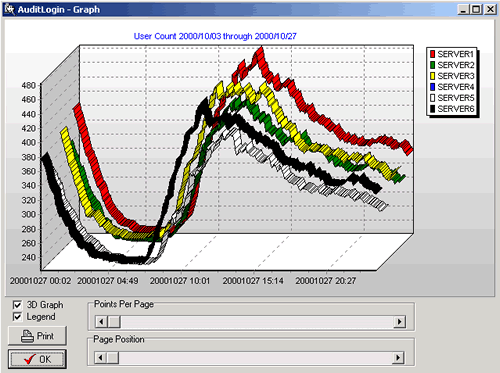Maximize the AuditLogin Graph window
The height and width of the screenshot is (373, 500).
(x=476, y=9)
